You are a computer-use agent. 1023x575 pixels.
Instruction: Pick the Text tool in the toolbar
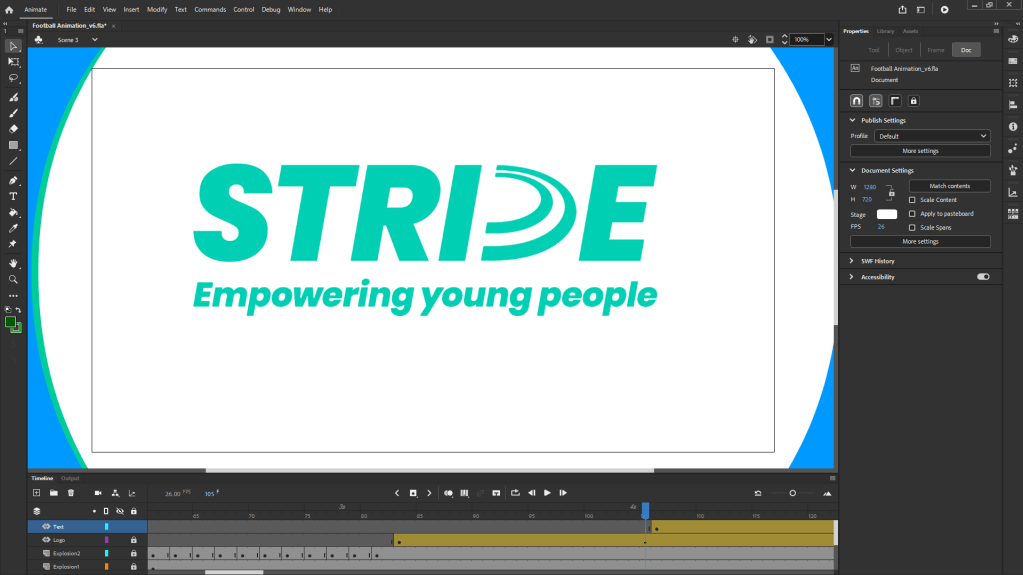click(13, 197)
